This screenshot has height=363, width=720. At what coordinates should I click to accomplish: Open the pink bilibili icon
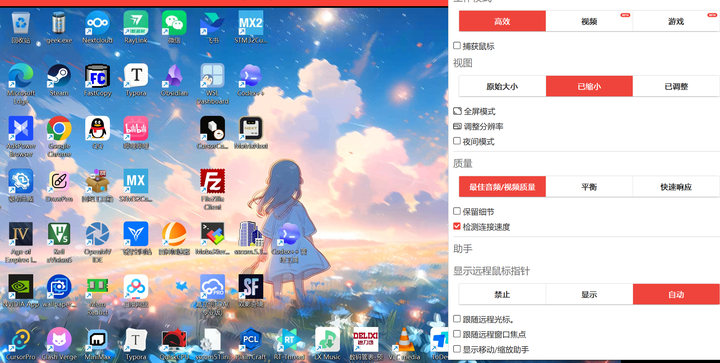[x=136, y=128]
